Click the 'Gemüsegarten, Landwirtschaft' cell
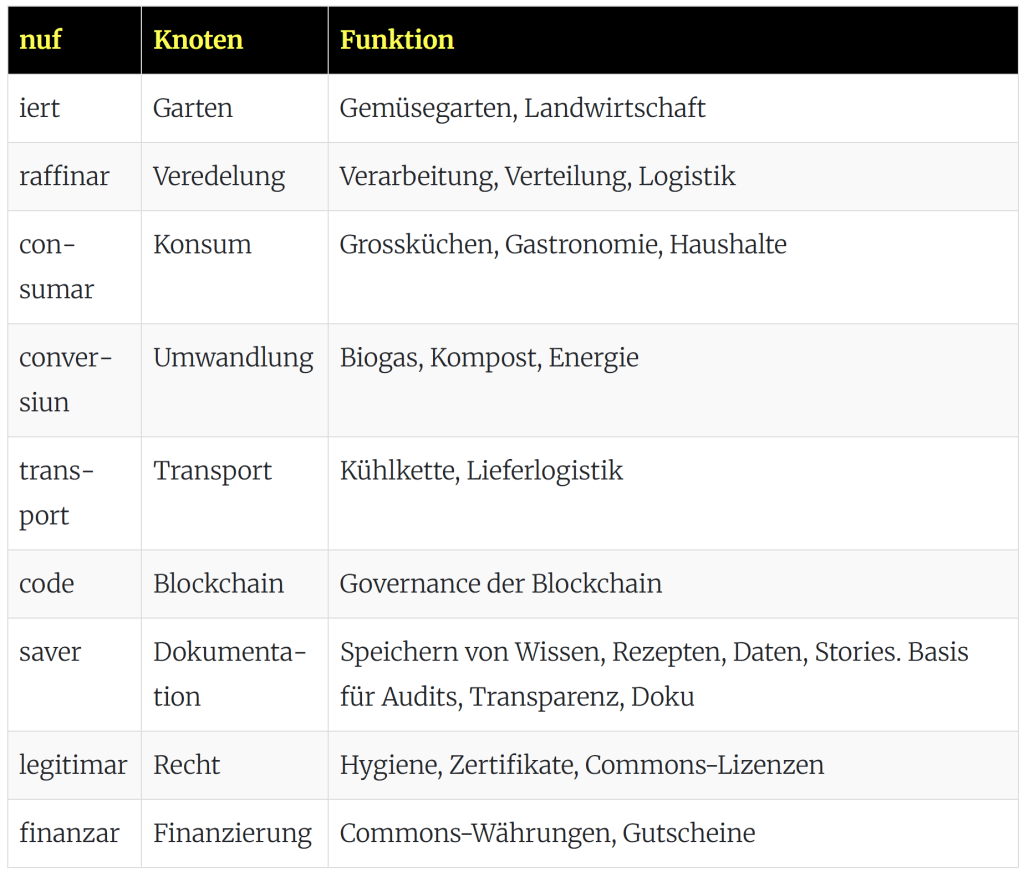The width and height of the screenshot is (1024, 872). pyautogui.click(x=522, y=108)
